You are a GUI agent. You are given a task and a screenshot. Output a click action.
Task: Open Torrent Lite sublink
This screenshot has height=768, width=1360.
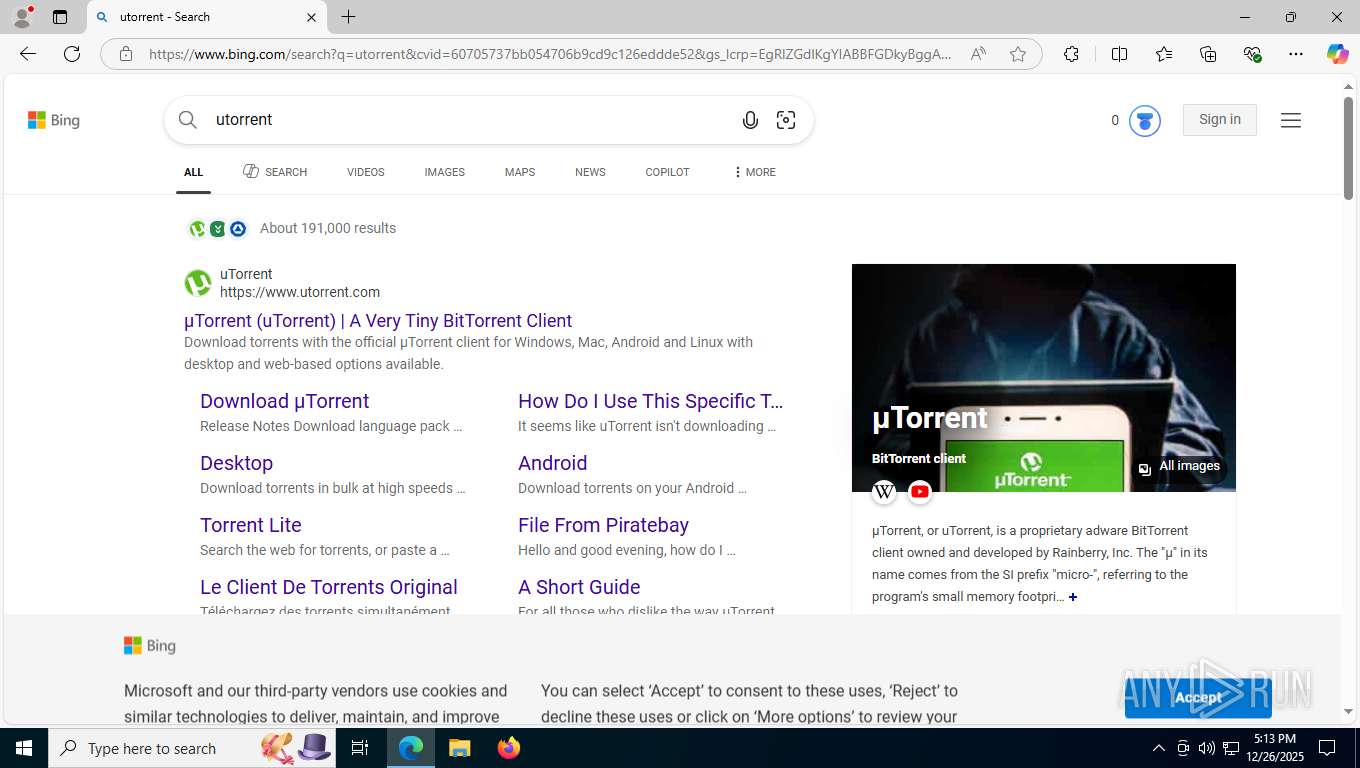(251, 525)
